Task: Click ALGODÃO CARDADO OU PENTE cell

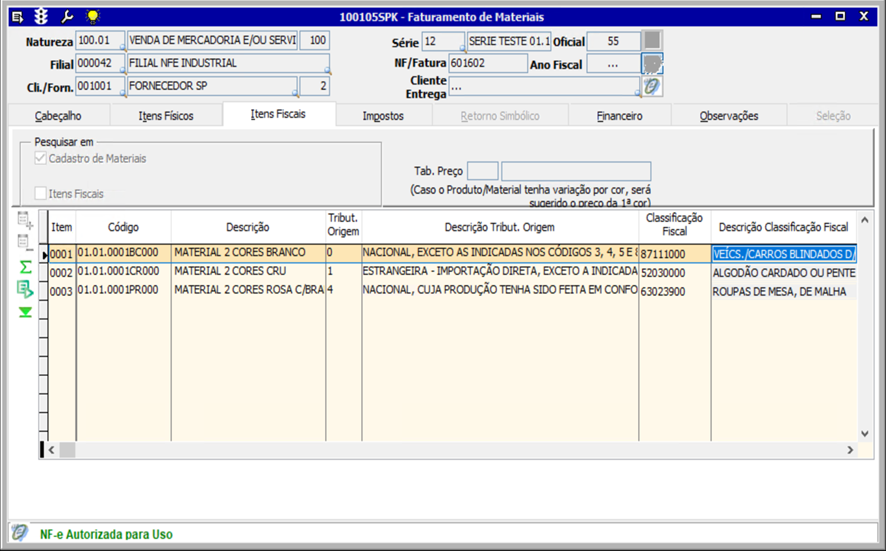Action: pyautogui.click(x=784, y=273)
